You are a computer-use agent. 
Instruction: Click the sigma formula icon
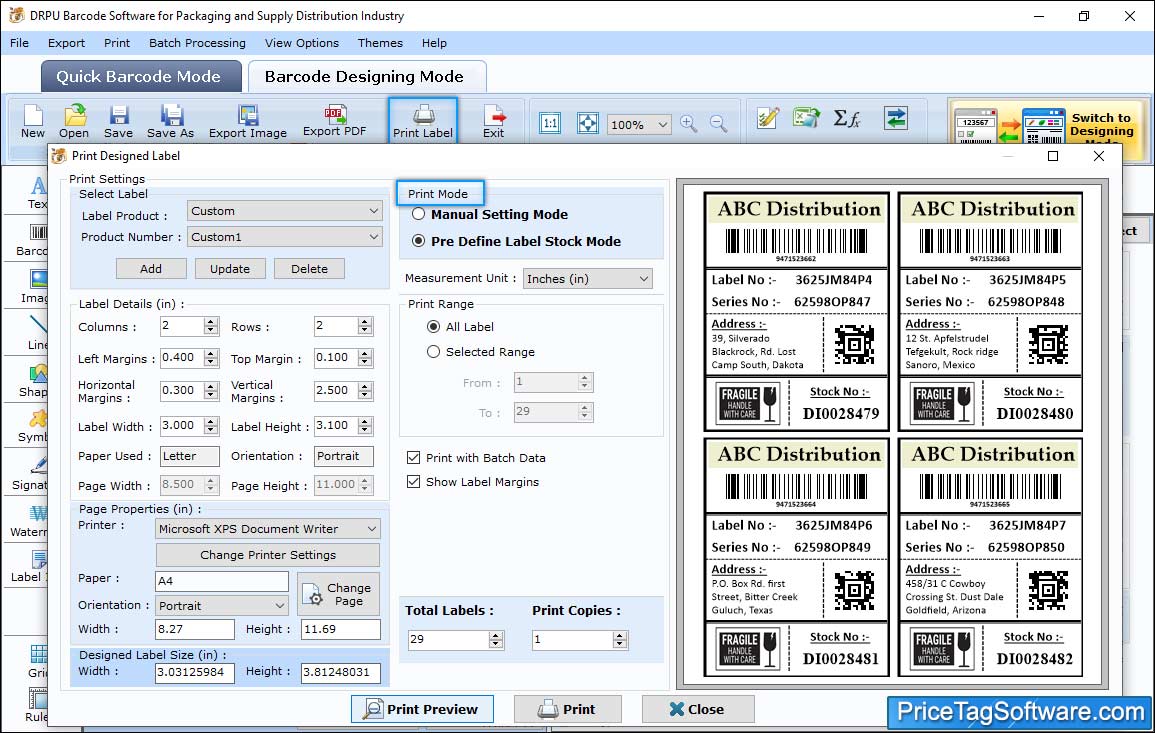846,118
